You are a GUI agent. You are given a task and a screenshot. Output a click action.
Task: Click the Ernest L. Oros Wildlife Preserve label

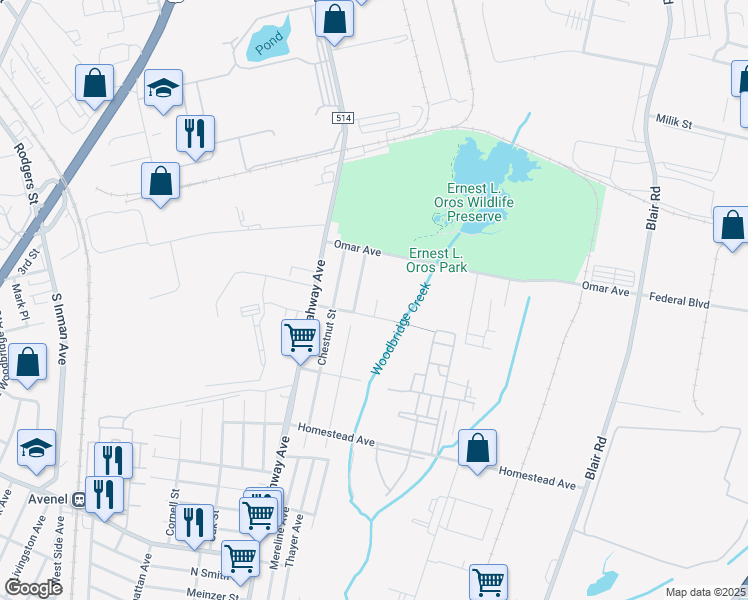(474, 202)
